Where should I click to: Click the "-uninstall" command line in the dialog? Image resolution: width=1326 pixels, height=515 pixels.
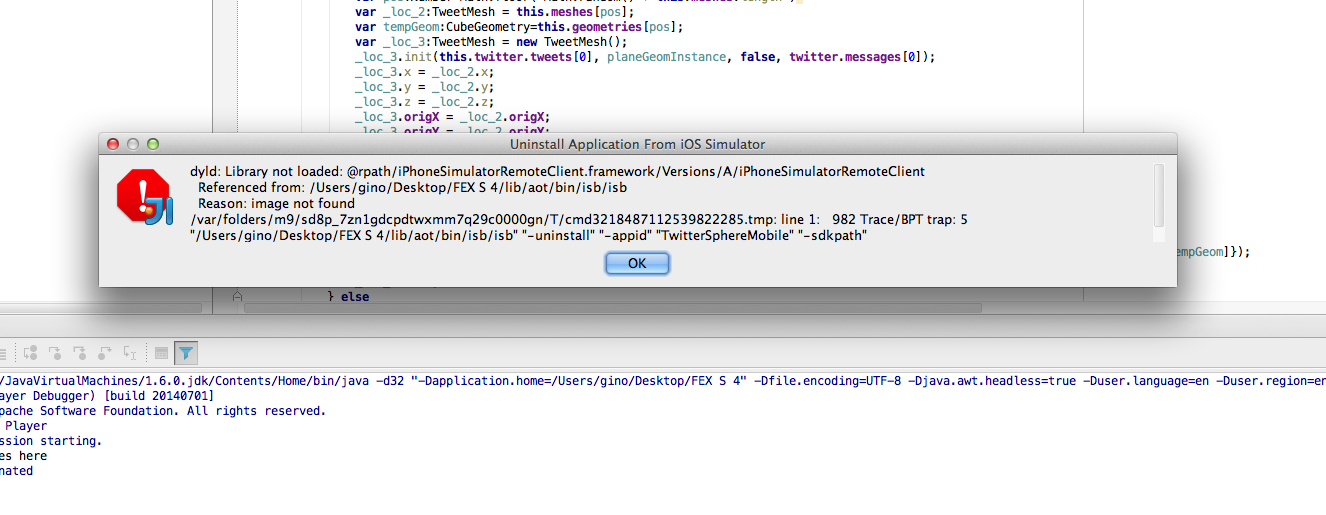point(528,236)
